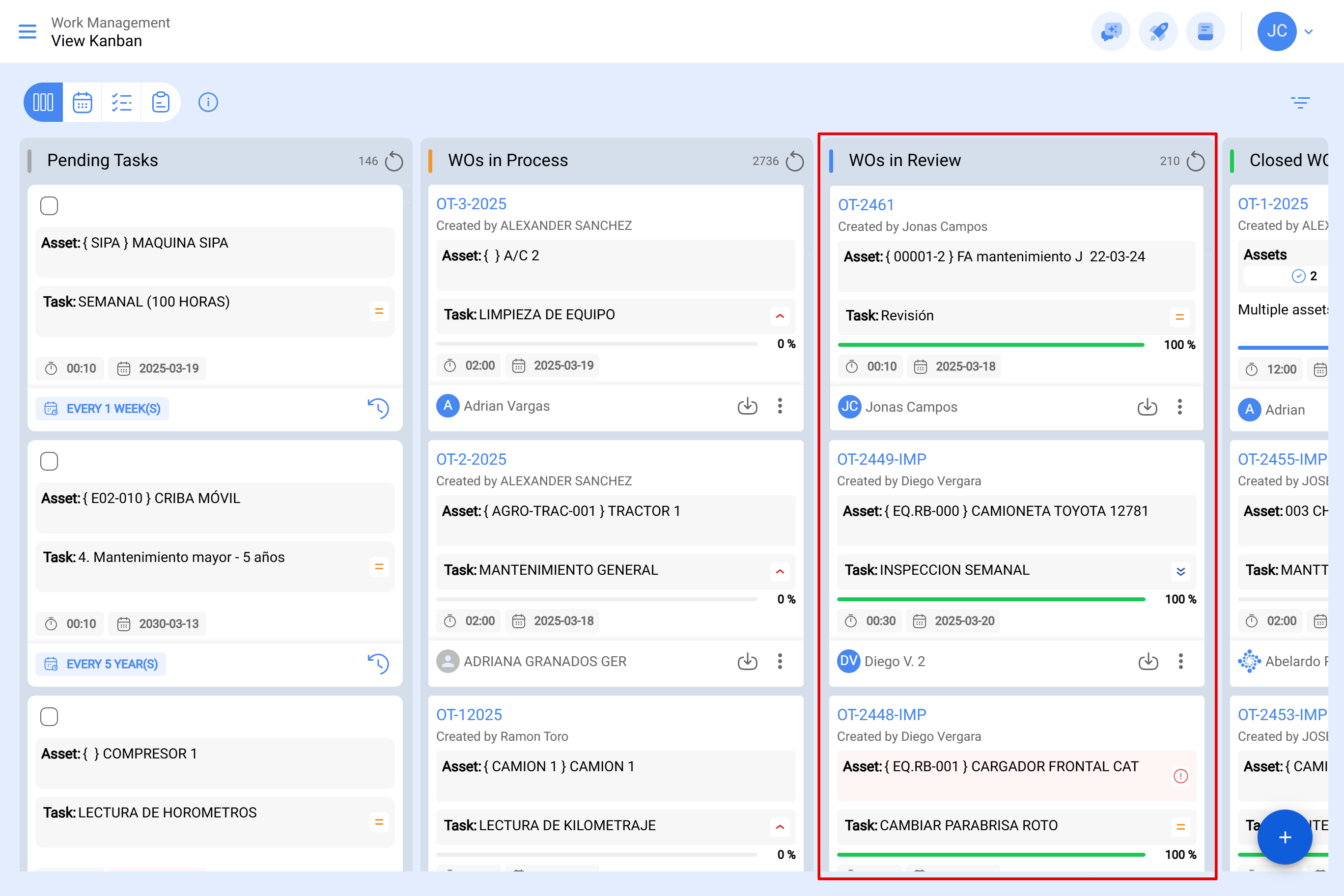The image size is (1344, 896).
Task: Click the alert icon on CARGADOR FRONTAL CAT
Action: [1181, 776]
